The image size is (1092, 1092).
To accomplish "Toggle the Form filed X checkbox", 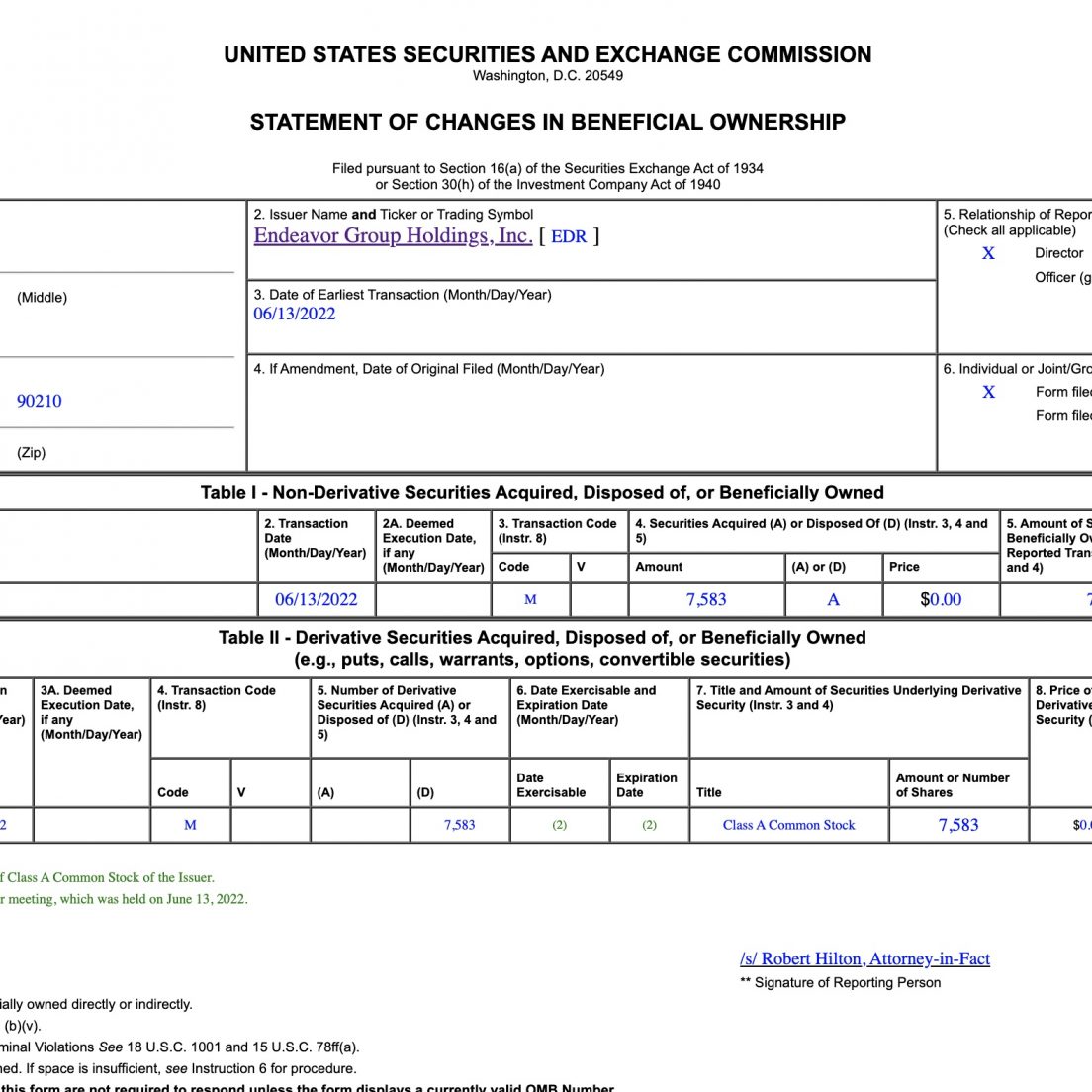I will tap(988, 392).
